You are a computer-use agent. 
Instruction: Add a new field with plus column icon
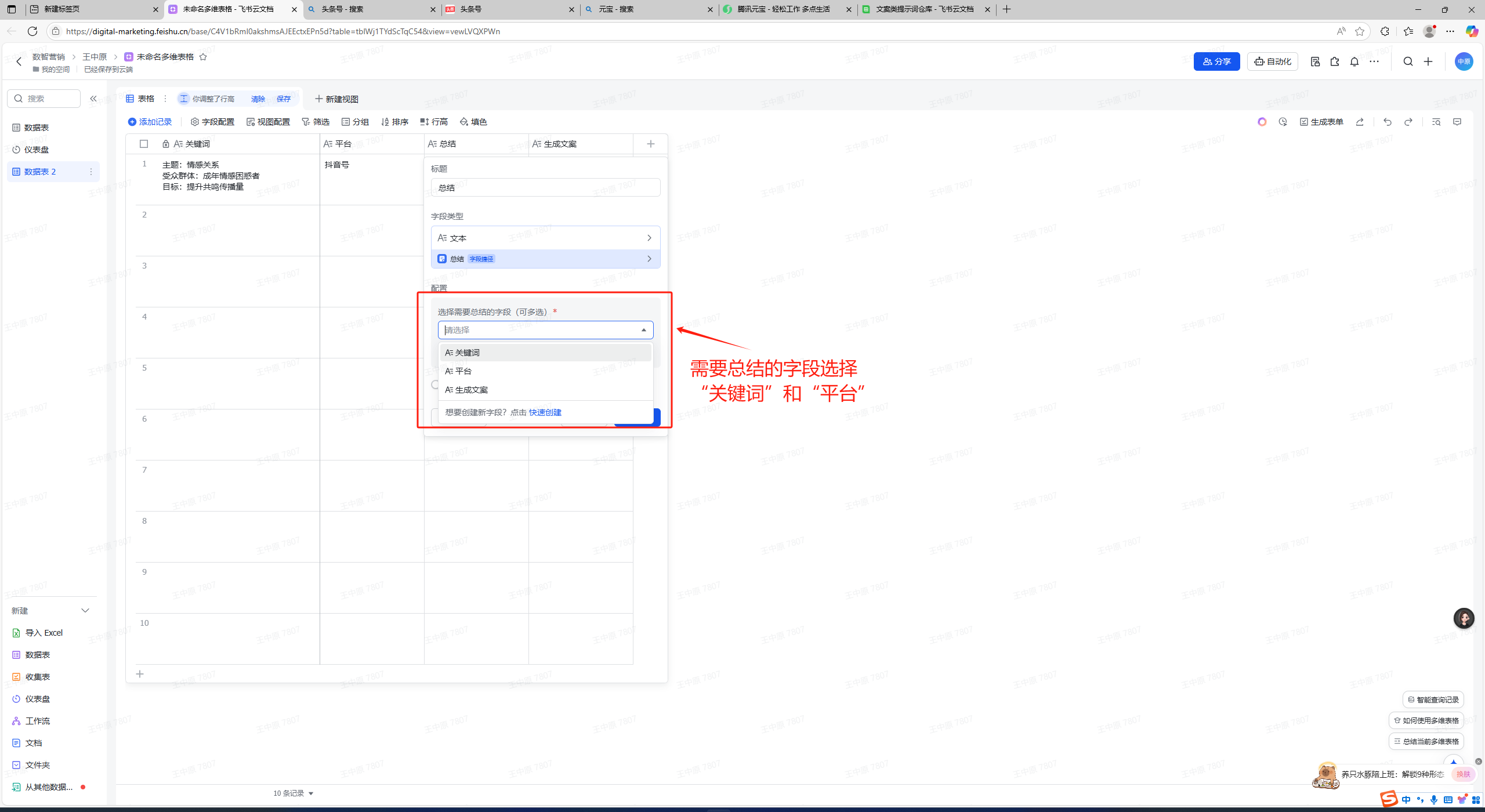pos(650,144)
